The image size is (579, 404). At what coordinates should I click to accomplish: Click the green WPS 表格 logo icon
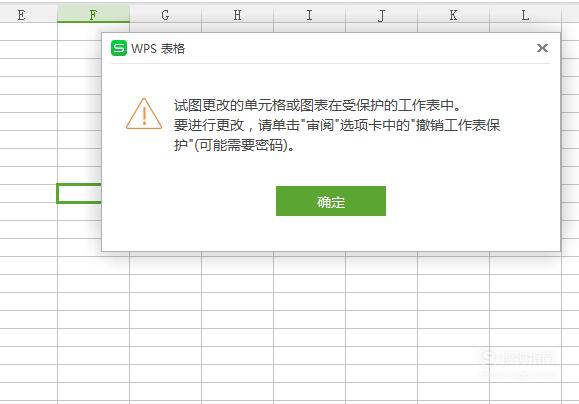[x=119, y=48]
